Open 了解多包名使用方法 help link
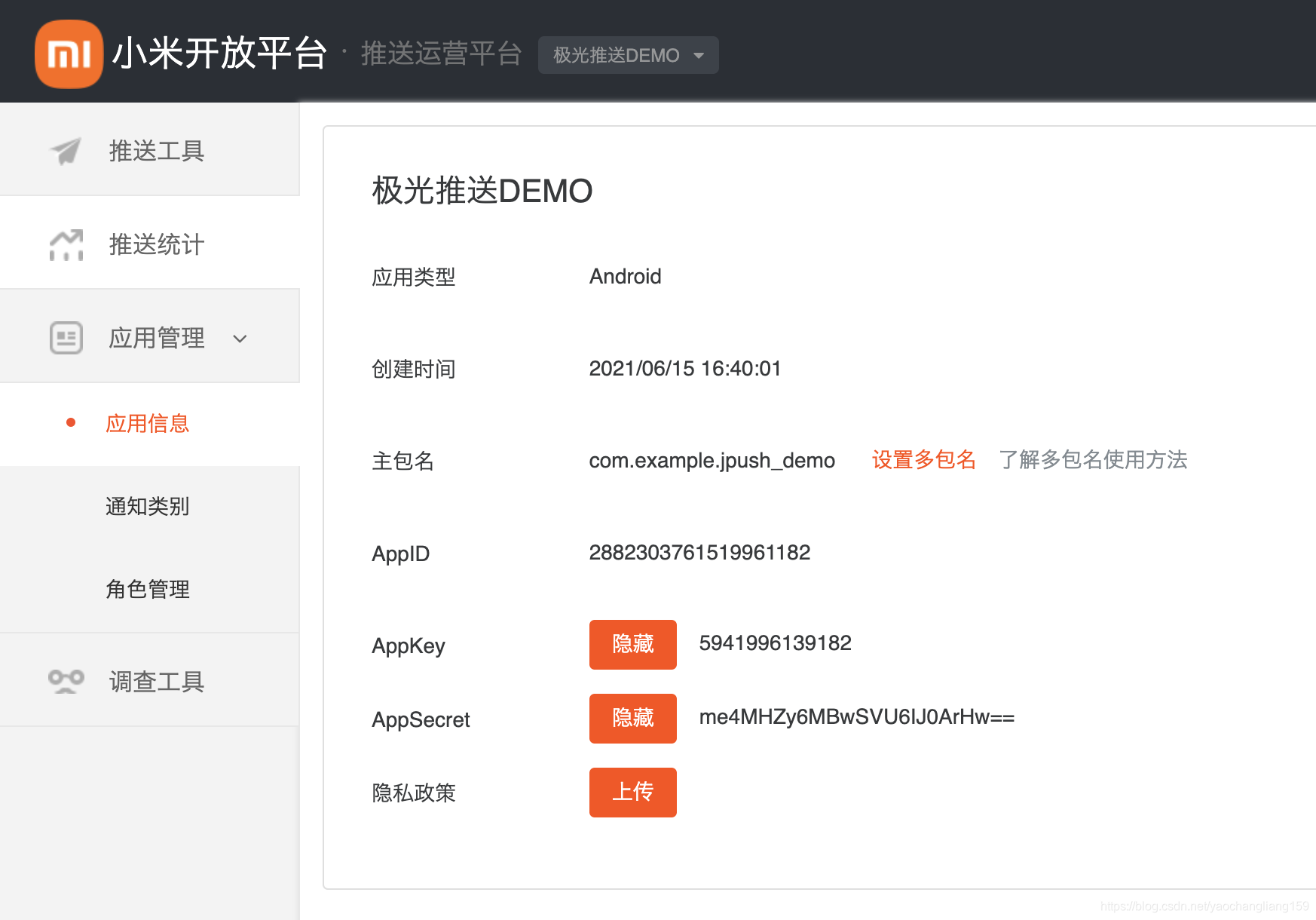Viewport: 1316px width, 920px height. (1093, 460)
